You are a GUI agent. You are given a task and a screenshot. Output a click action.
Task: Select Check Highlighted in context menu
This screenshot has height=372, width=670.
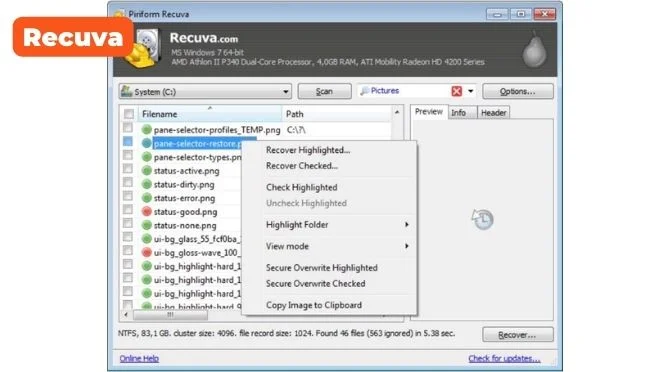(x=302, y=187)
